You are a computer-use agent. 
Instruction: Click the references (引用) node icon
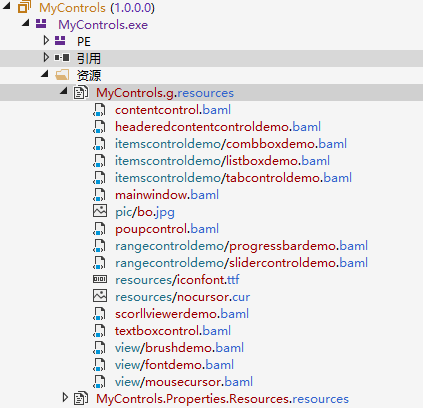(x=62, y=58)
